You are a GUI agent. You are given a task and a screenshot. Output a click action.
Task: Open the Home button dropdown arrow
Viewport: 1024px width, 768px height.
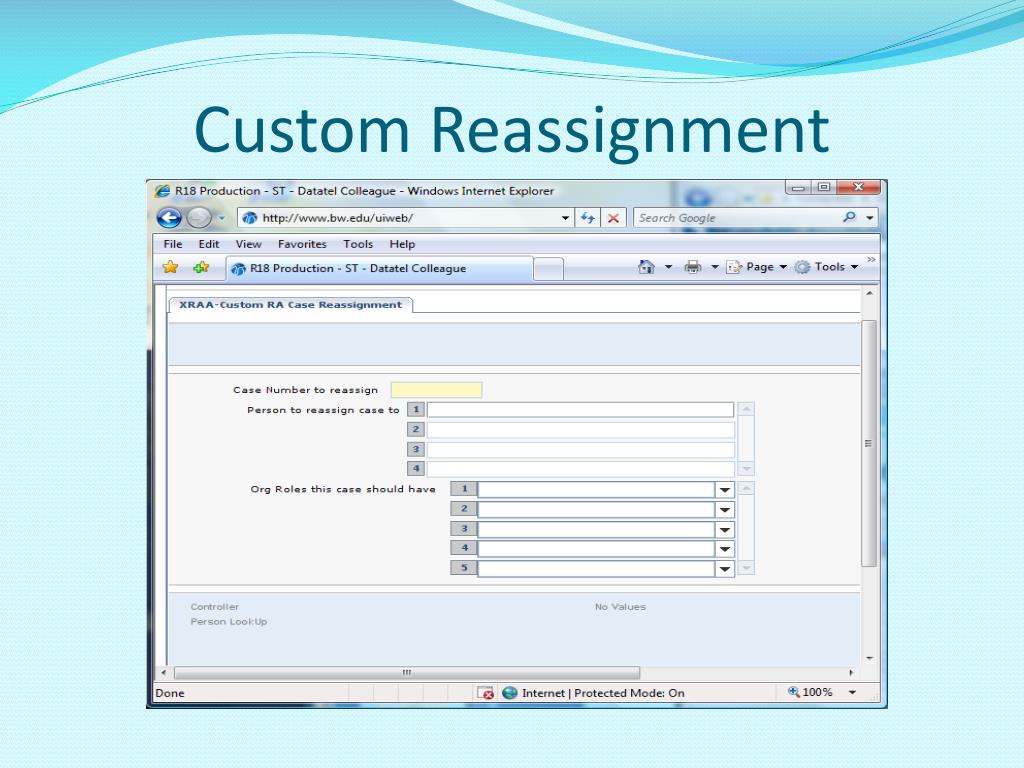(668, 267)
